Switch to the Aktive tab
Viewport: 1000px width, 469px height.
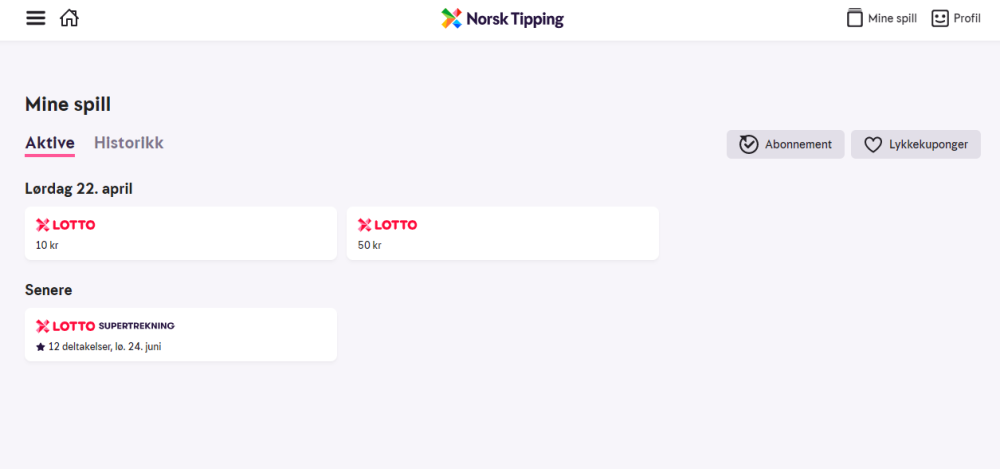pos(50,143)
